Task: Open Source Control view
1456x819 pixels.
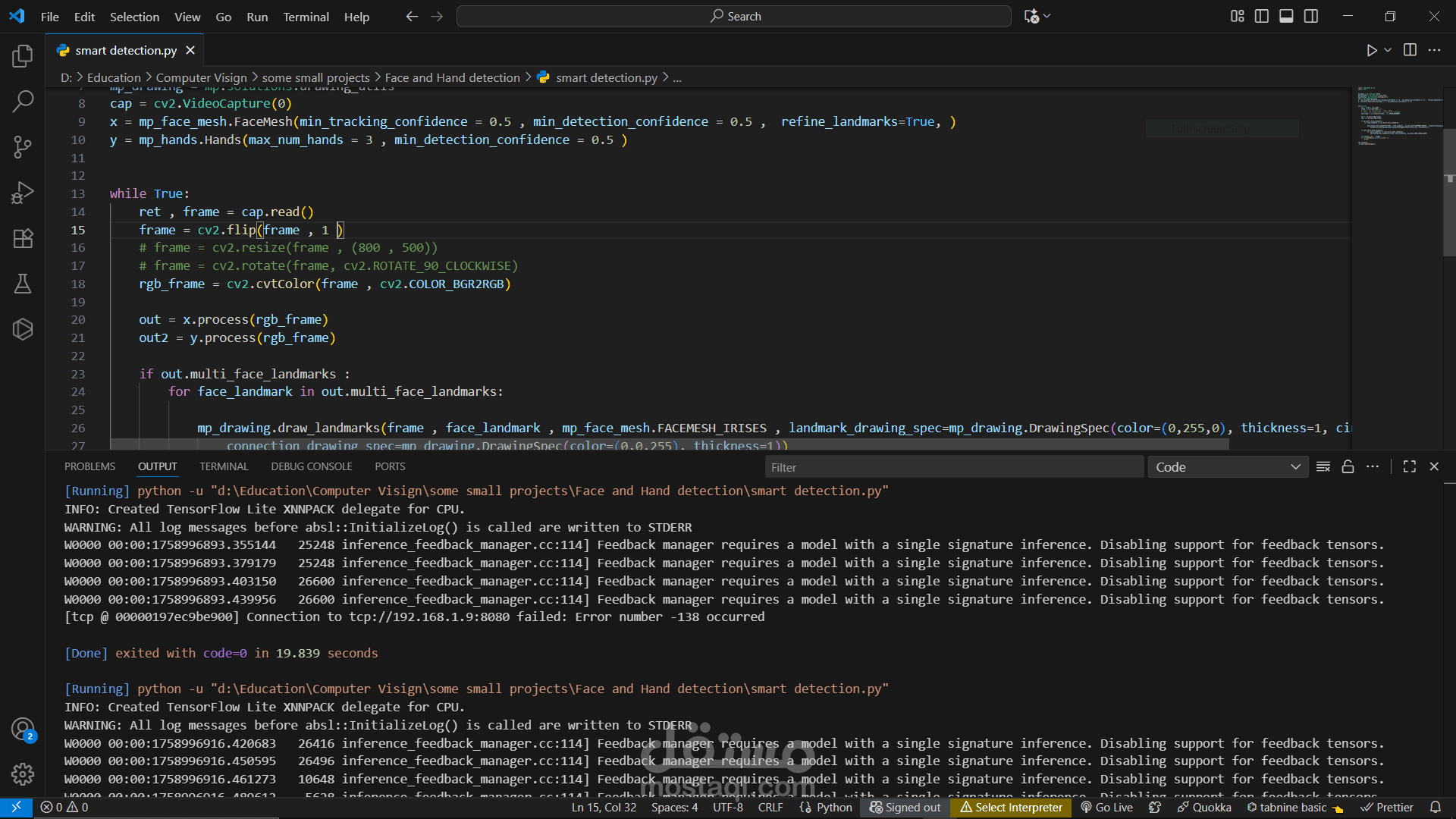Action: pyautogui.click(x=23, y=147)
